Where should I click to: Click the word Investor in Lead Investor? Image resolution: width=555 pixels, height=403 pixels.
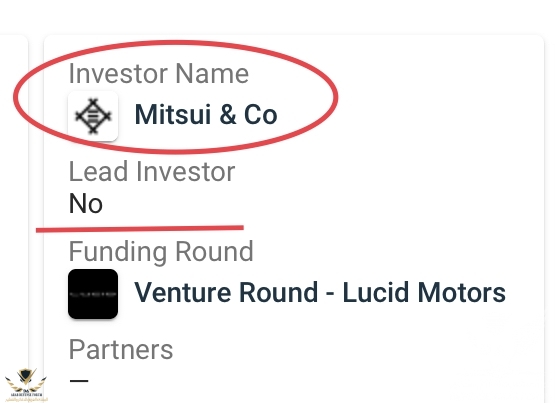(185, 172)
